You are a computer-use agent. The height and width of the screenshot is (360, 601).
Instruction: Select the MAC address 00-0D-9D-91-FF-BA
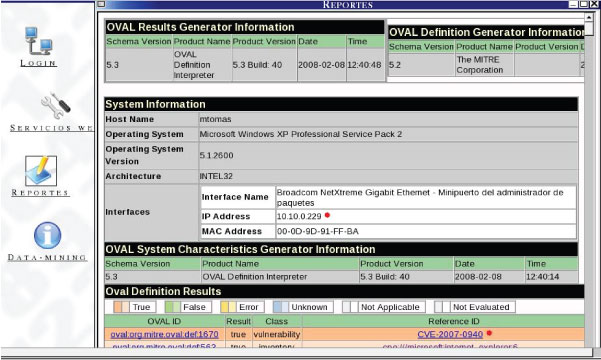point(318,231)
